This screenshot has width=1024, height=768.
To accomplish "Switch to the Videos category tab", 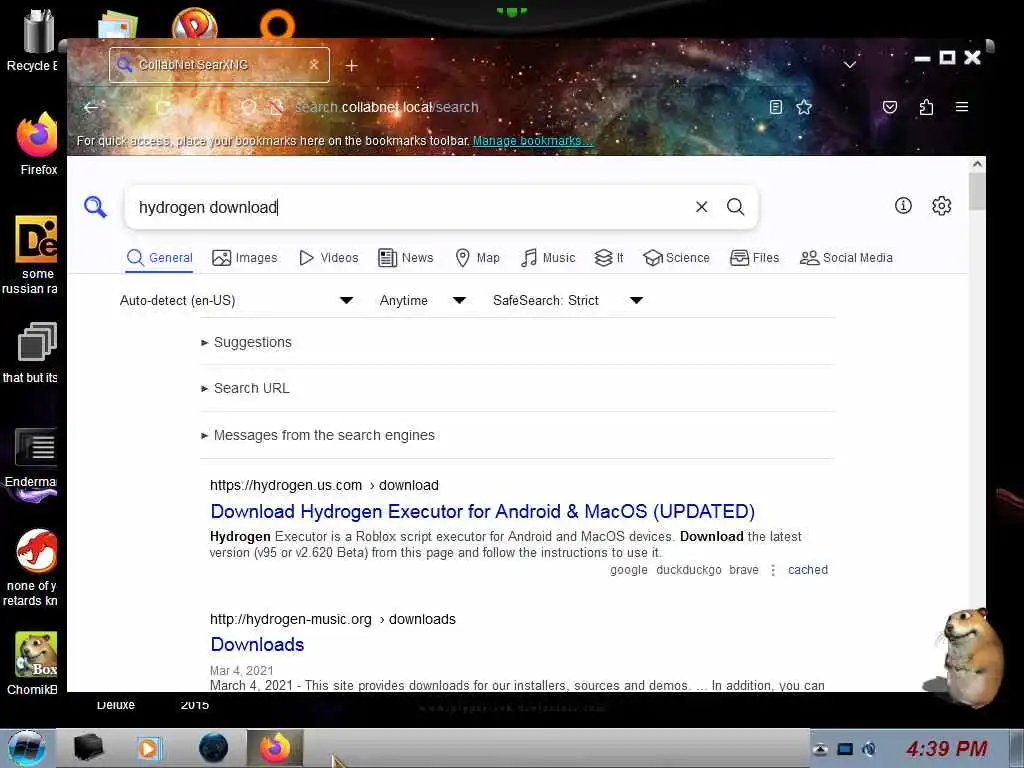I will coord(328,258).
